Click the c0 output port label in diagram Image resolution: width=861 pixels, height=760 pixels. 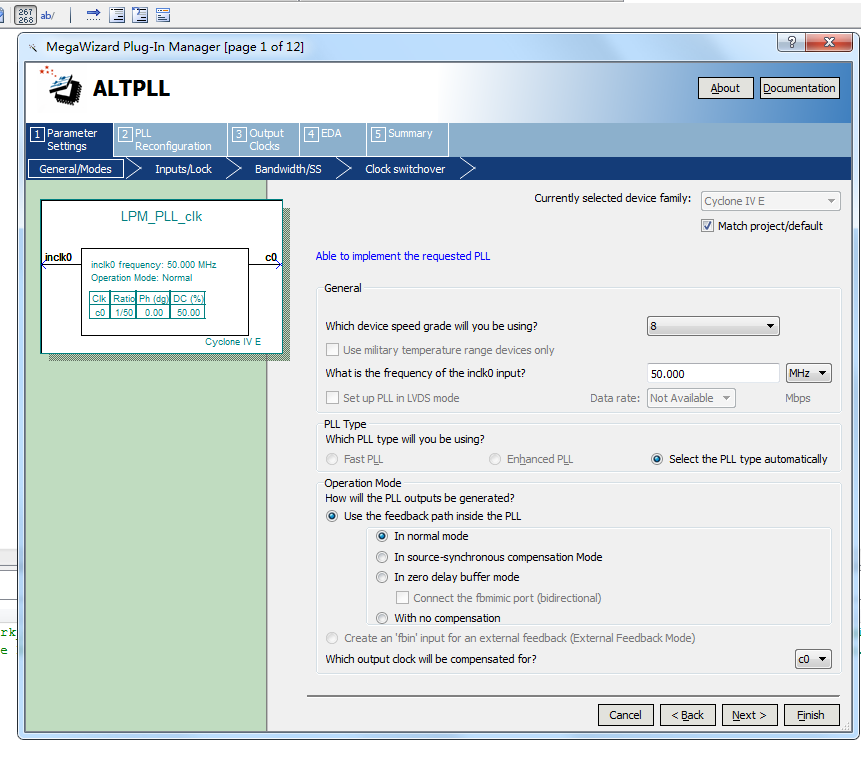271,257
